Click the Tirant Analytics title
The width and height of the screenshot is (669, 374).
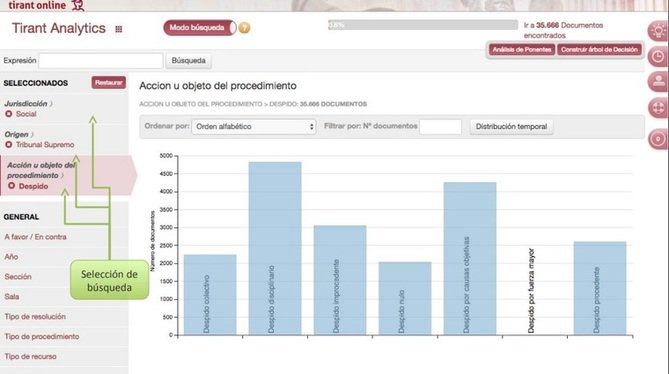coord(58,28)
